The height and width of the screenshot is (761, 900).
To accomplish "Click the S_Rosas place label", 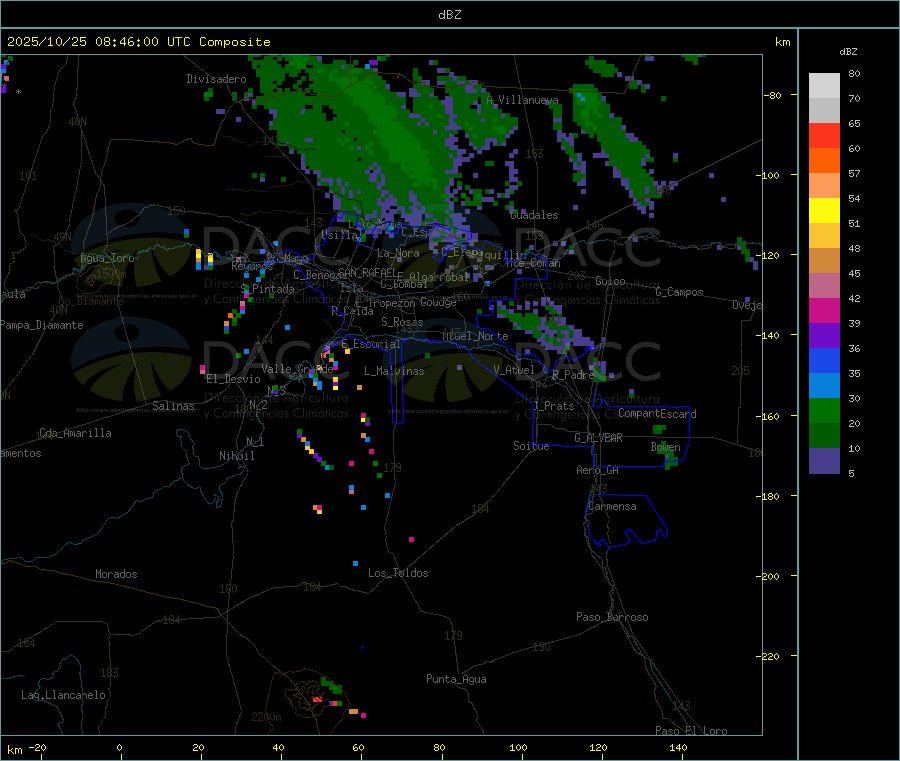I will 402,322.
